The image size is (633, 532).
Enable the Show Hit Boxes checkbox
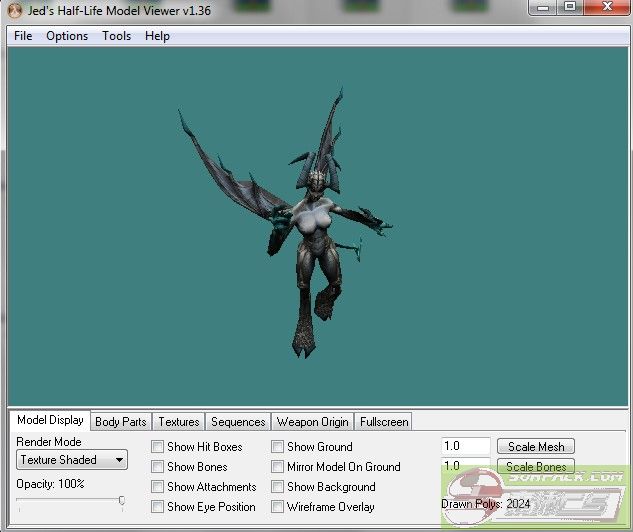pos(157,447)
